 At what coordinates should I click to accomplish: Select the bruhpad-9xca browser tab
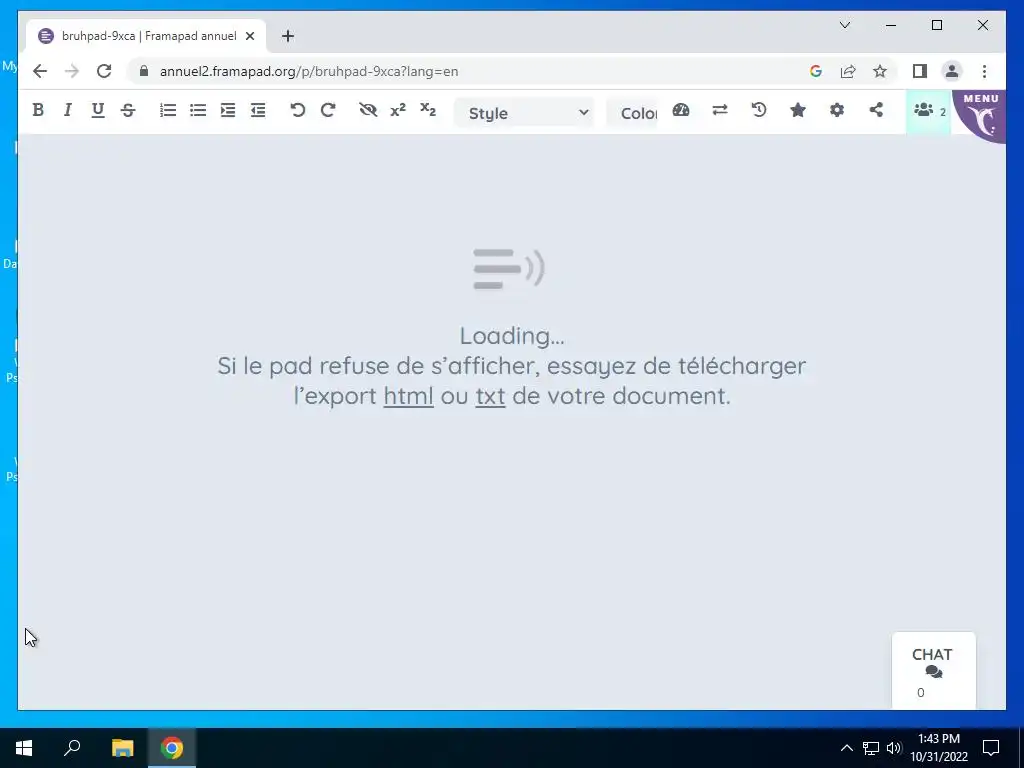[x=146, y=36]
